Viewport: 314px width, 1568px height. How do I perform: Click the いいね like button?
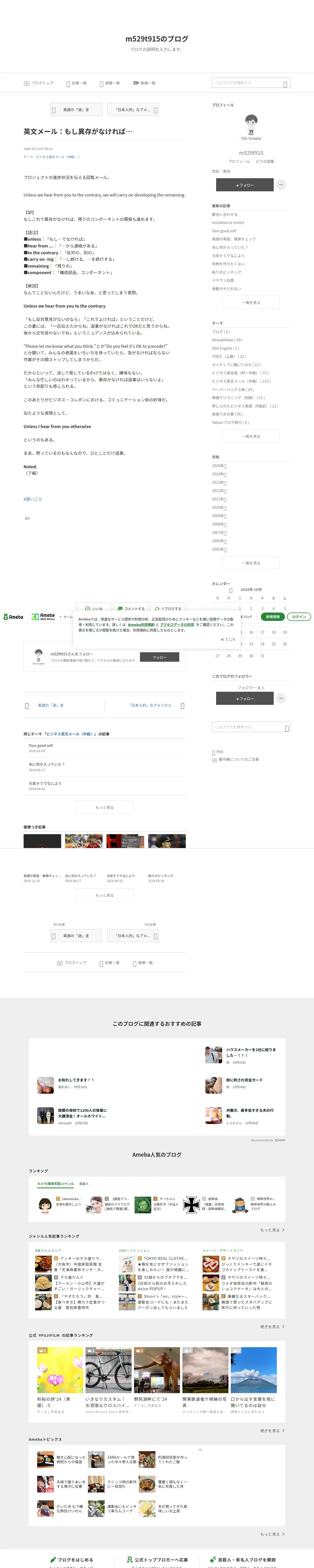tap(94, 608)
